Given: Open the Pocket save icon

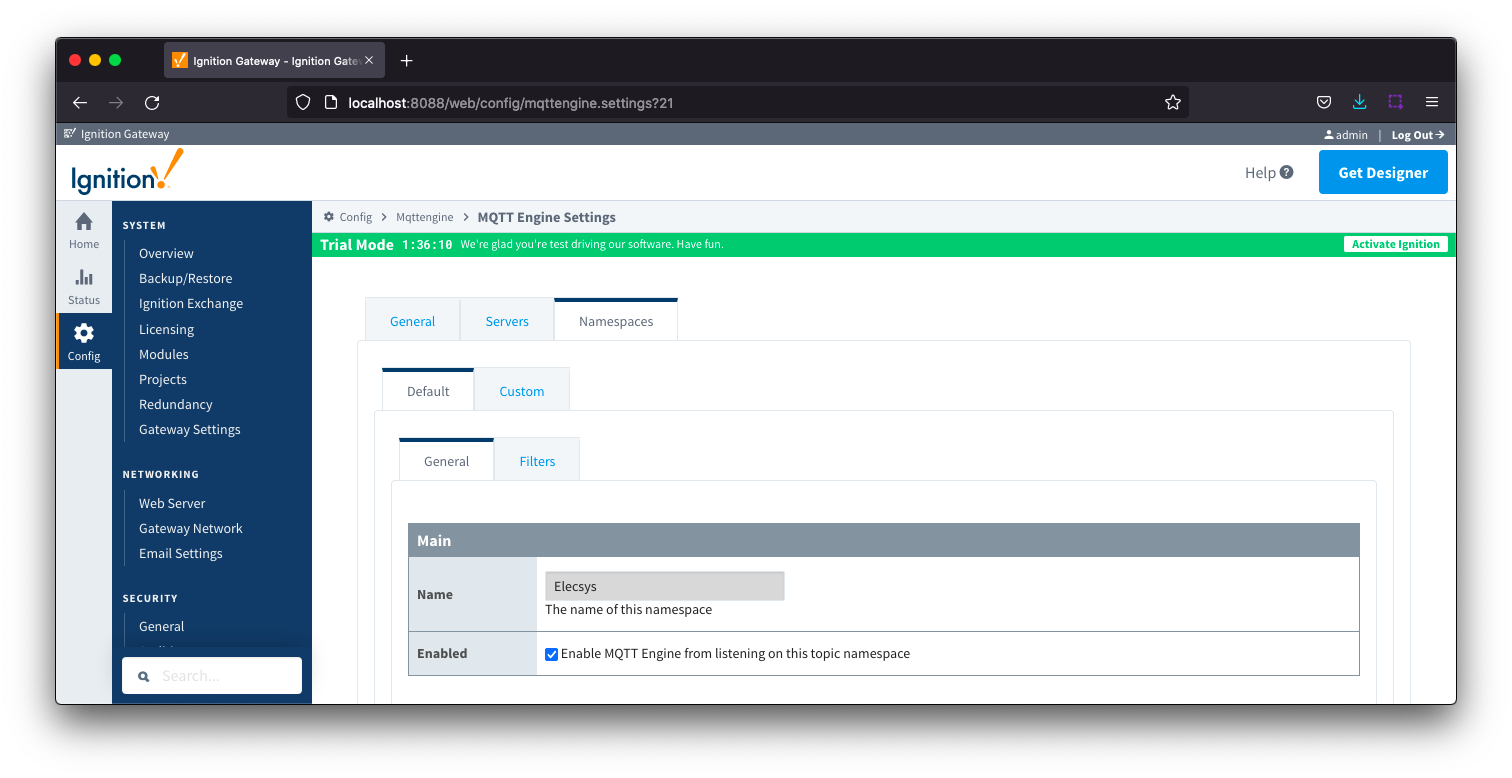Looking at the screenshot, I should pyautogui.click(x=1323, y=102).
